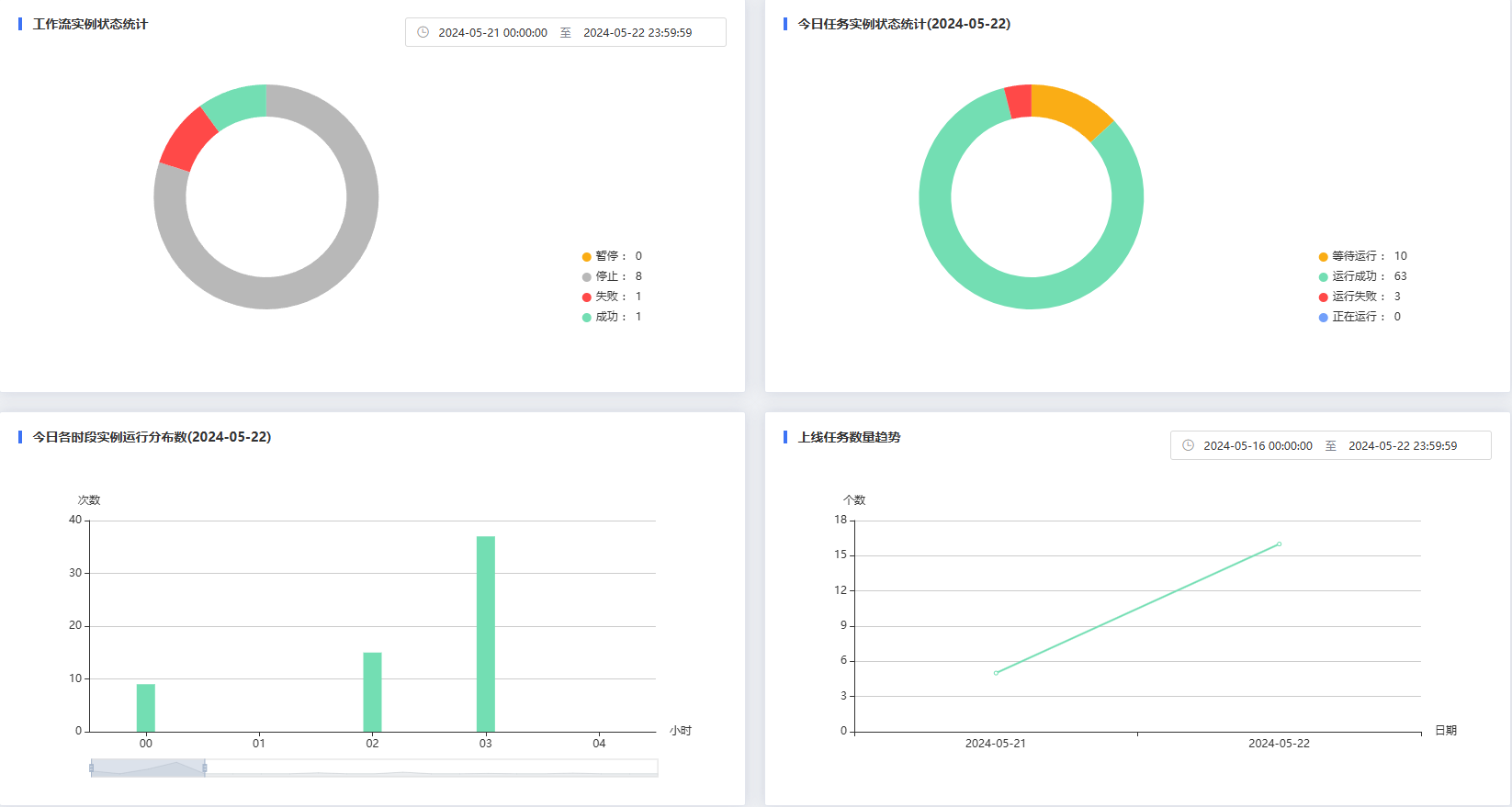Toggle 正在运行 legend item

(x=1360, y=317)
